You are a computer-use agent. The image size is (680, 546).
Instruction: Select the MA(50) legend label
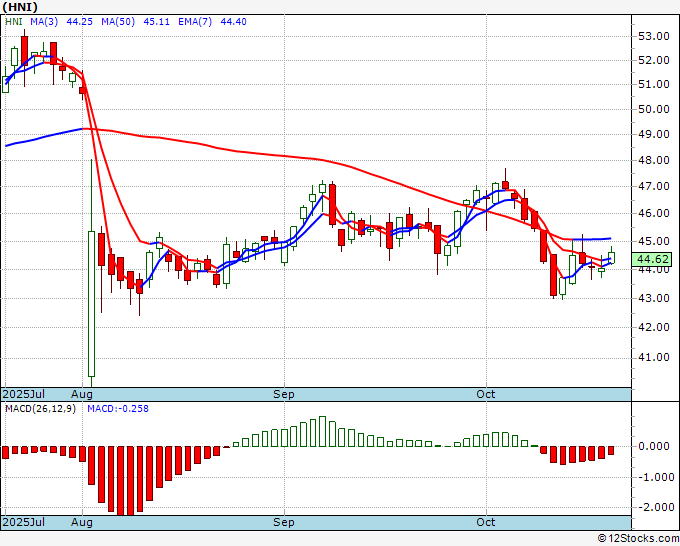click(x=118, y=21)
